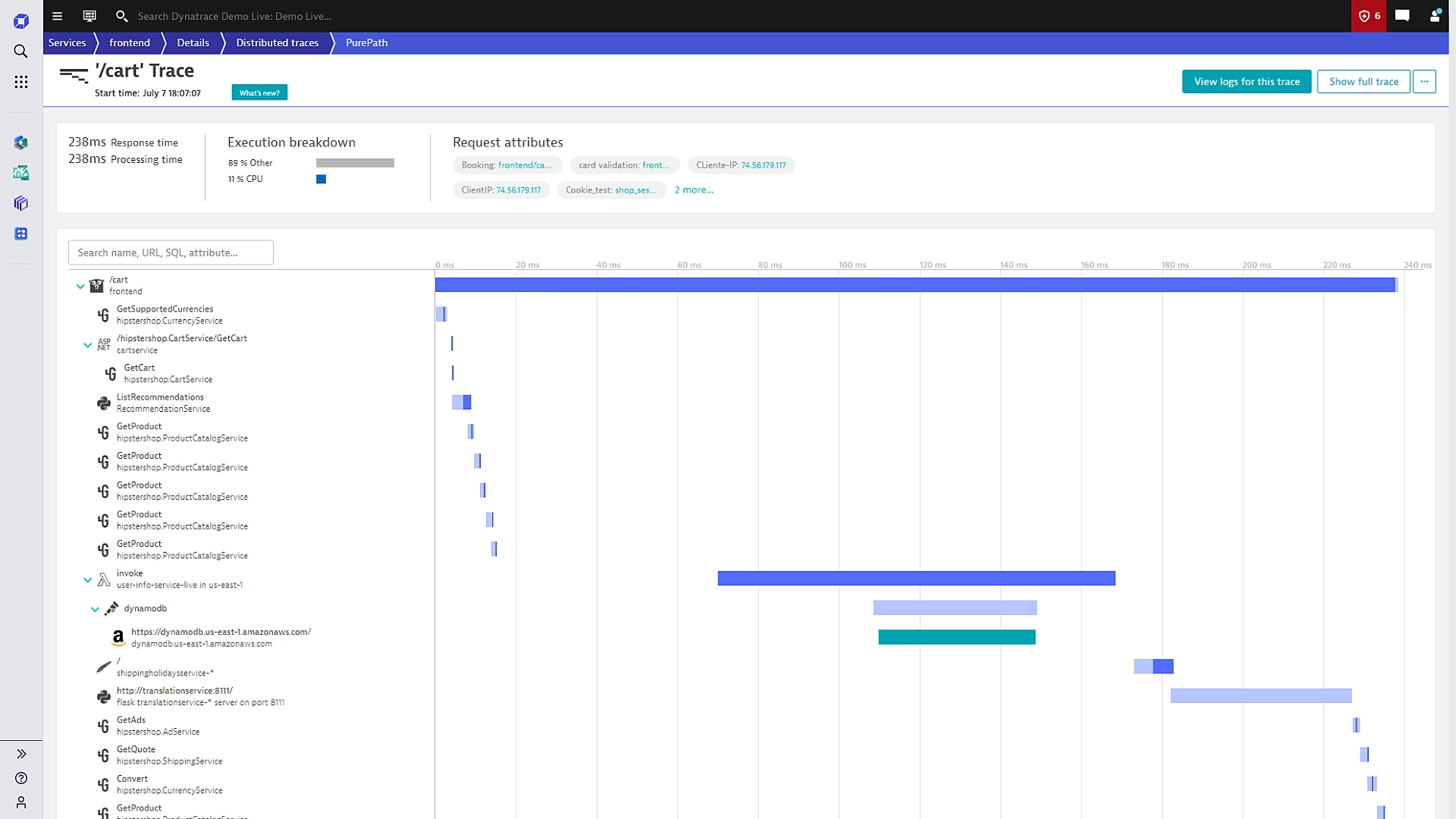Image resolution: width=1456 pixels, height=819 pixels.
Task: Open the more options ellipsis button
Action: tap(1424, 81)
